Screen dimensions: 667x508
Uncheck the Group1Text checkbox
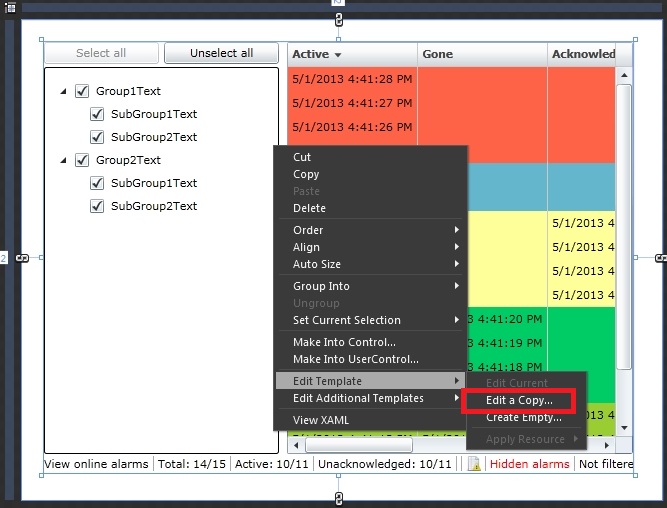tap(83, 91)
